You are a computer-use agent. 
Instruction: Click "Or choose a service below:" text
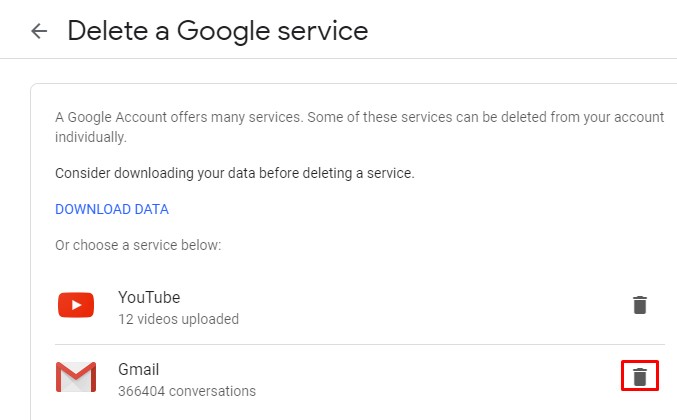pyautogui.click(x=138, y=245)
